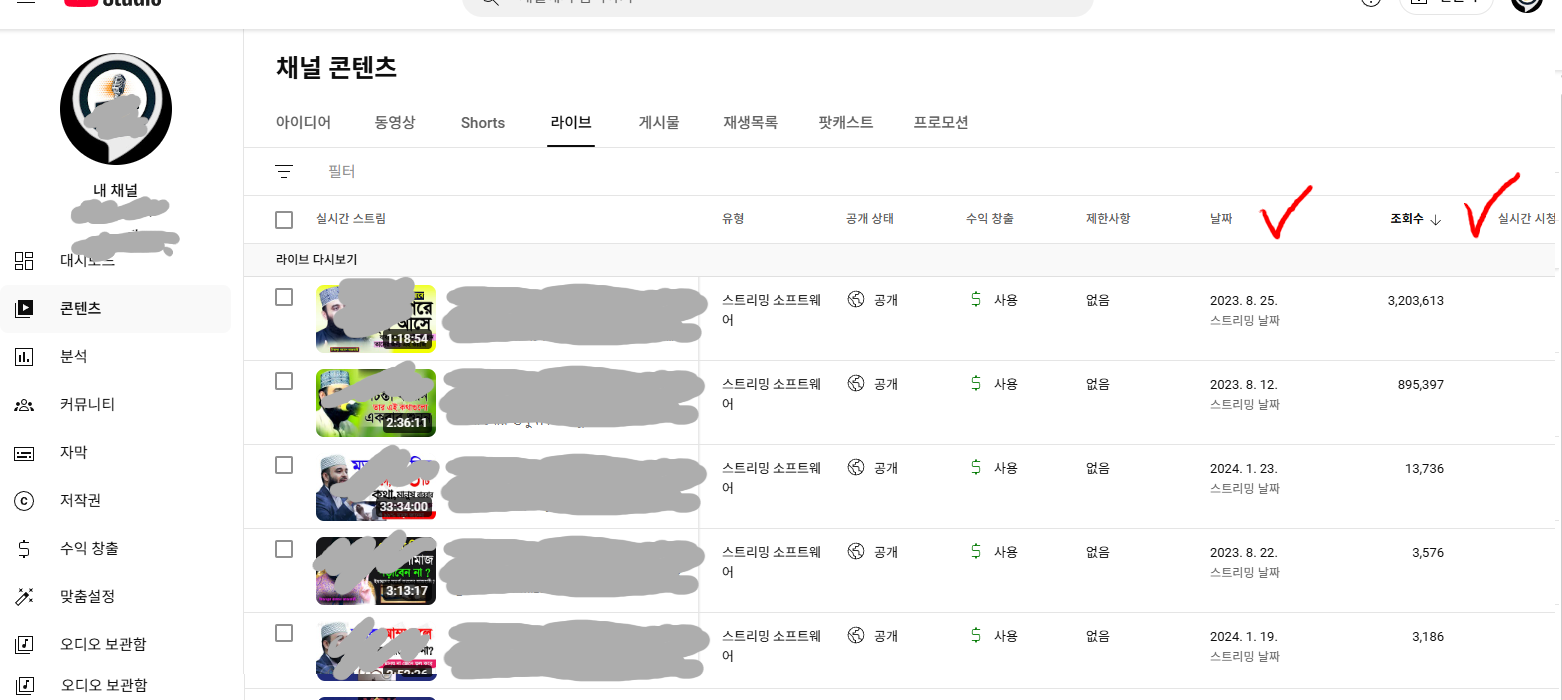Select the checkbox for the 33:34:00 stream
The image size is (1562, 700).
pos(284,465)
